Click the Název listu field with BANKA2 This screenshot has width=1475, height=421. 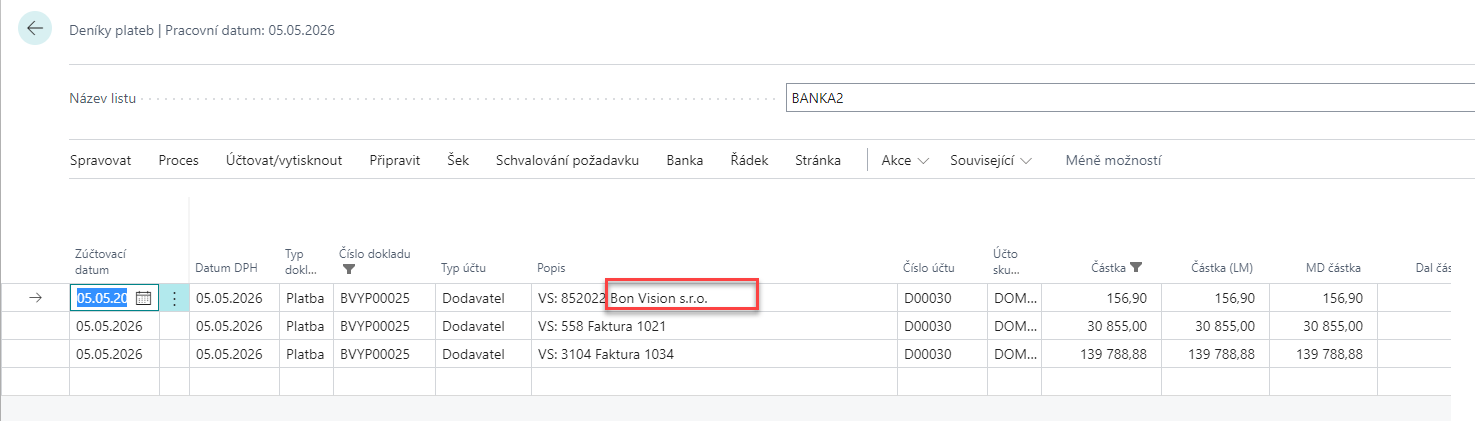pos(1130,98)
